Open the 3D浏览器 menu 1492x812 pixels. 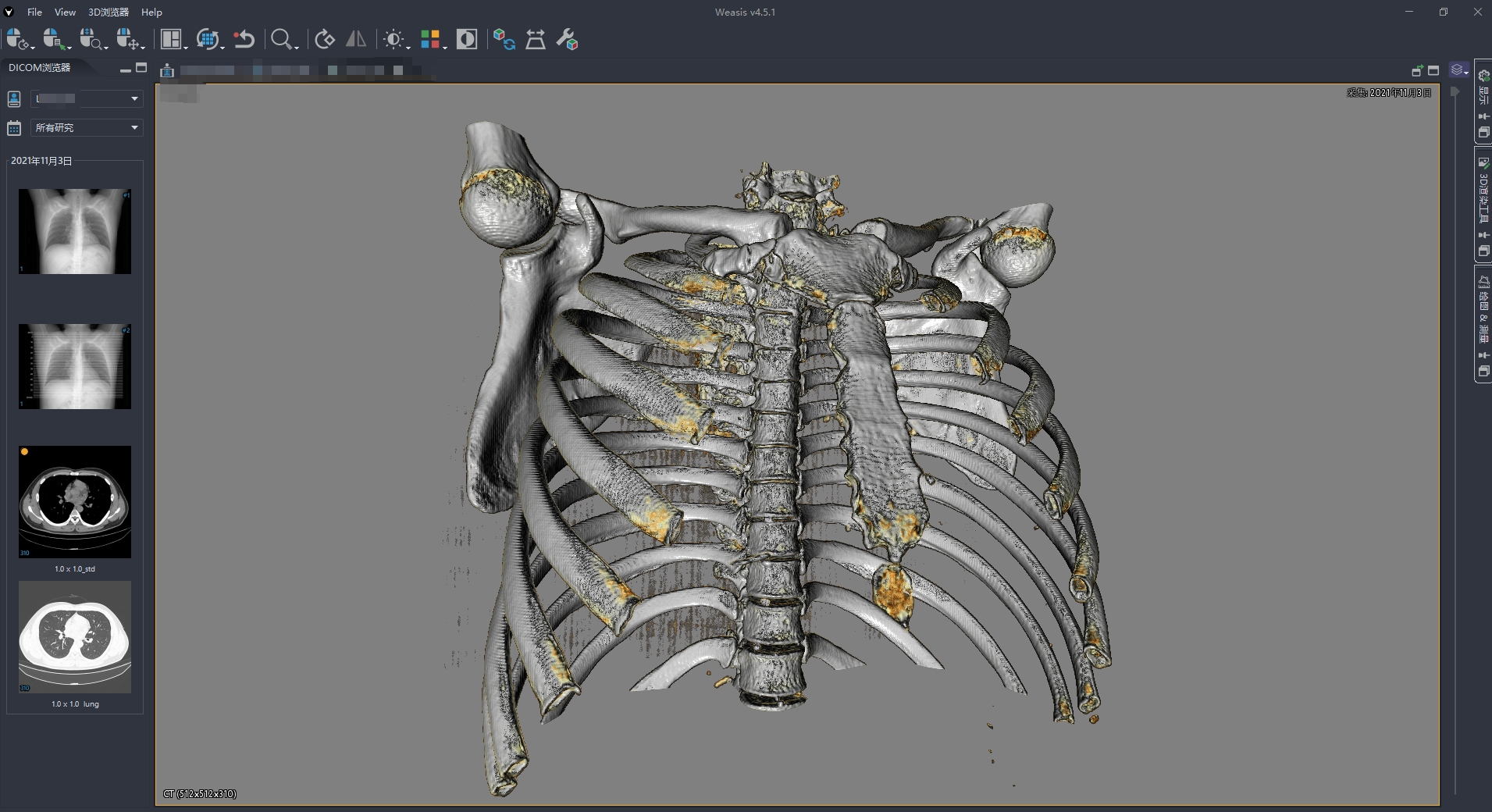point(109,12)
